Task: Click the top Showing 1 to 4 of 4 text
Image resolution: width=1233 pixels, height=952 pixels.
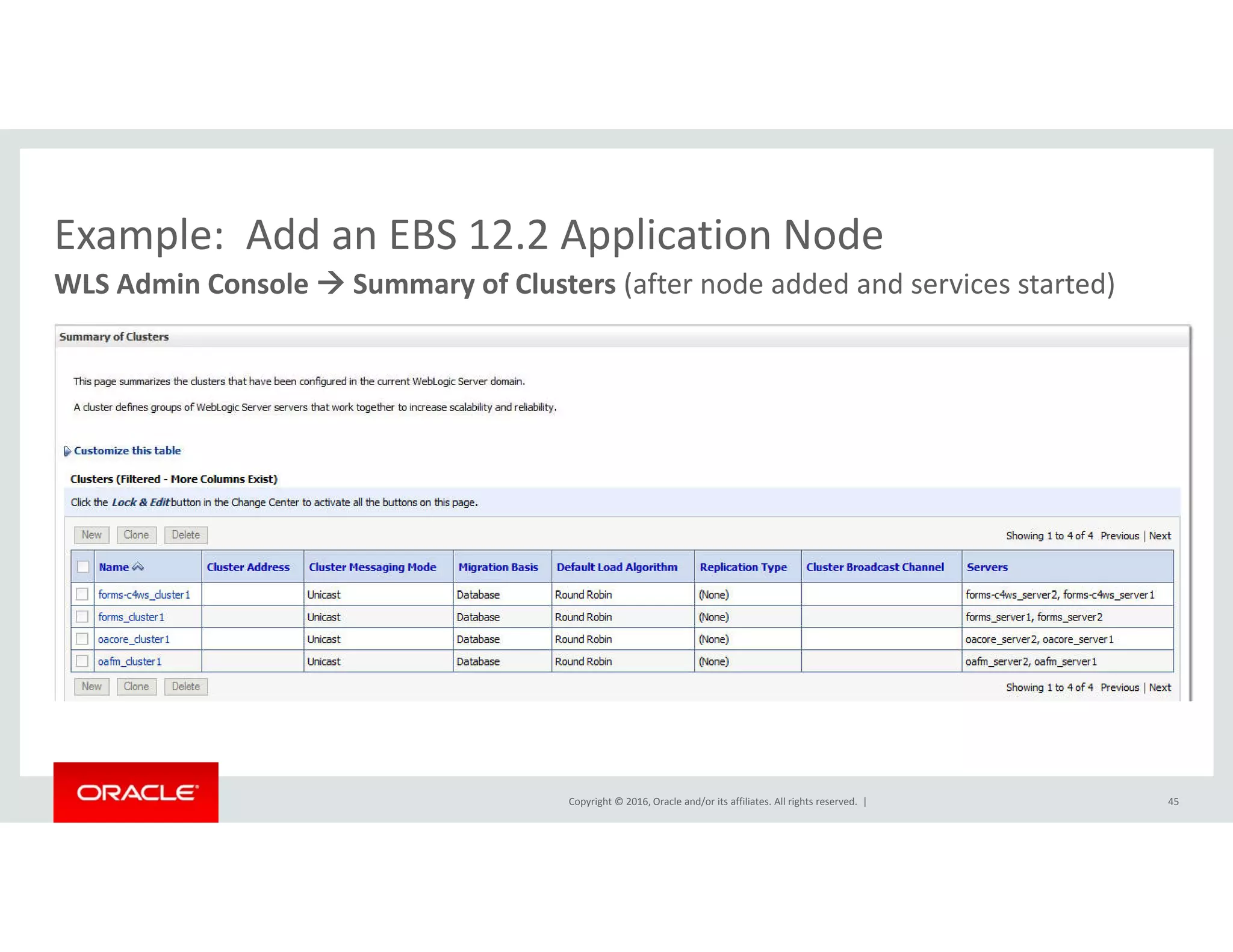Action: point(1049,536)
